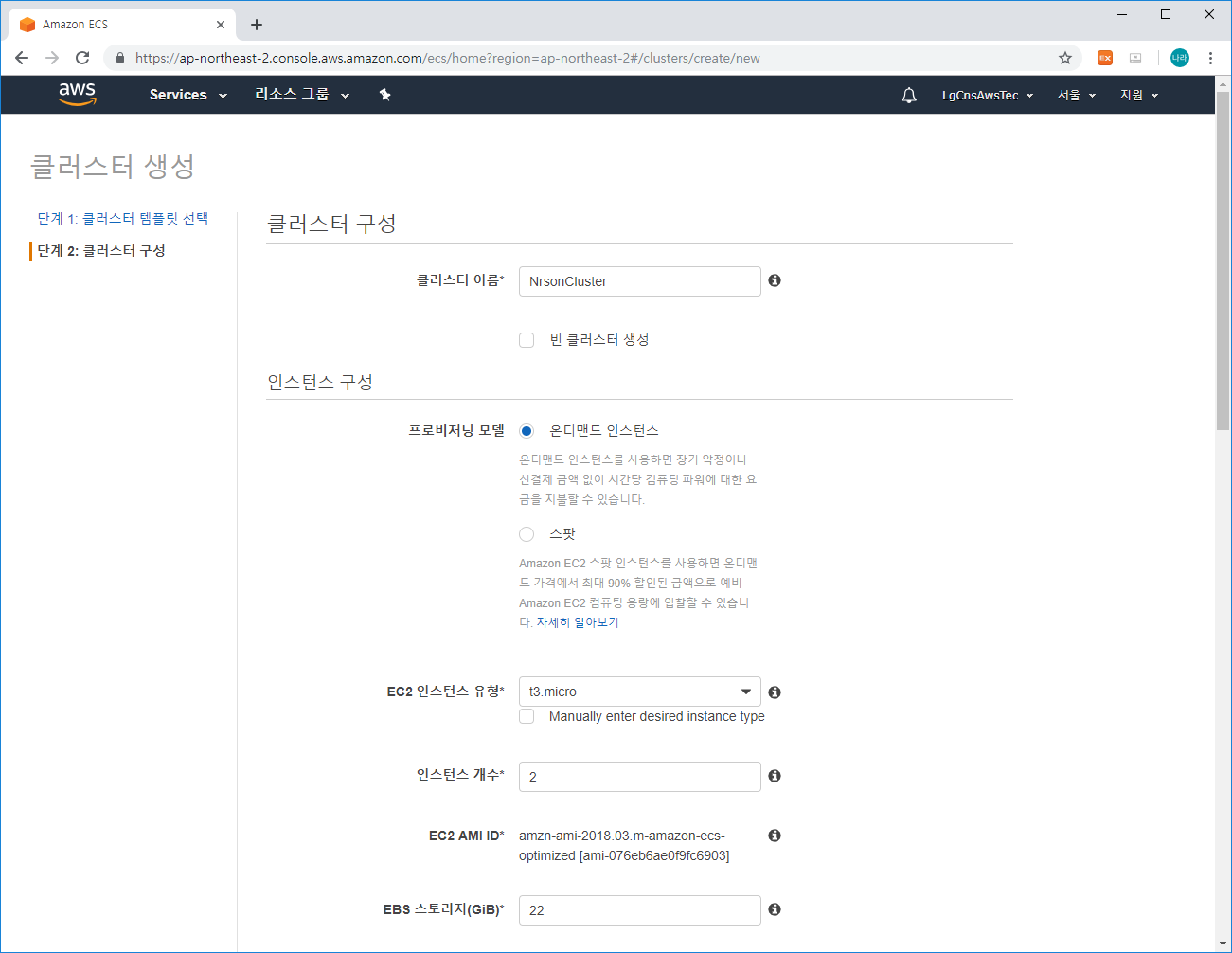Click the EBS storage GiB input field
The height and width of the screenshot is (953, 1232).
coord(640,910)
